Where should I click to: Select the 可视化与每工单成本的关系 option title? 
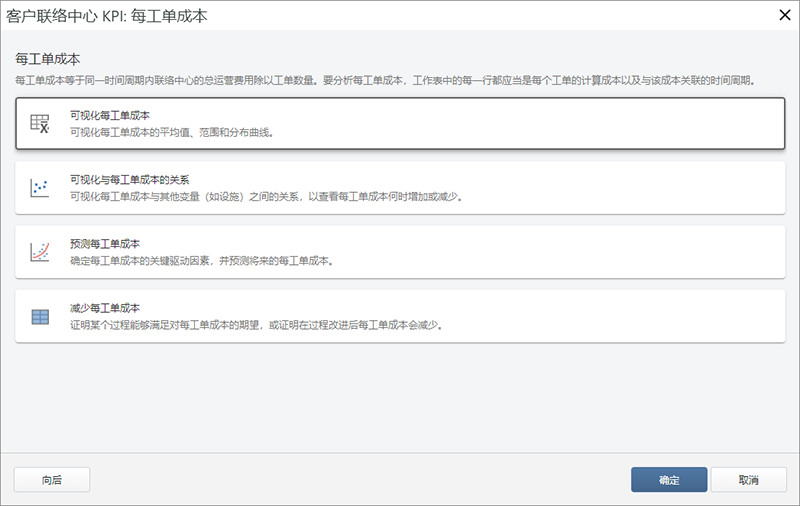pos(129,181)
